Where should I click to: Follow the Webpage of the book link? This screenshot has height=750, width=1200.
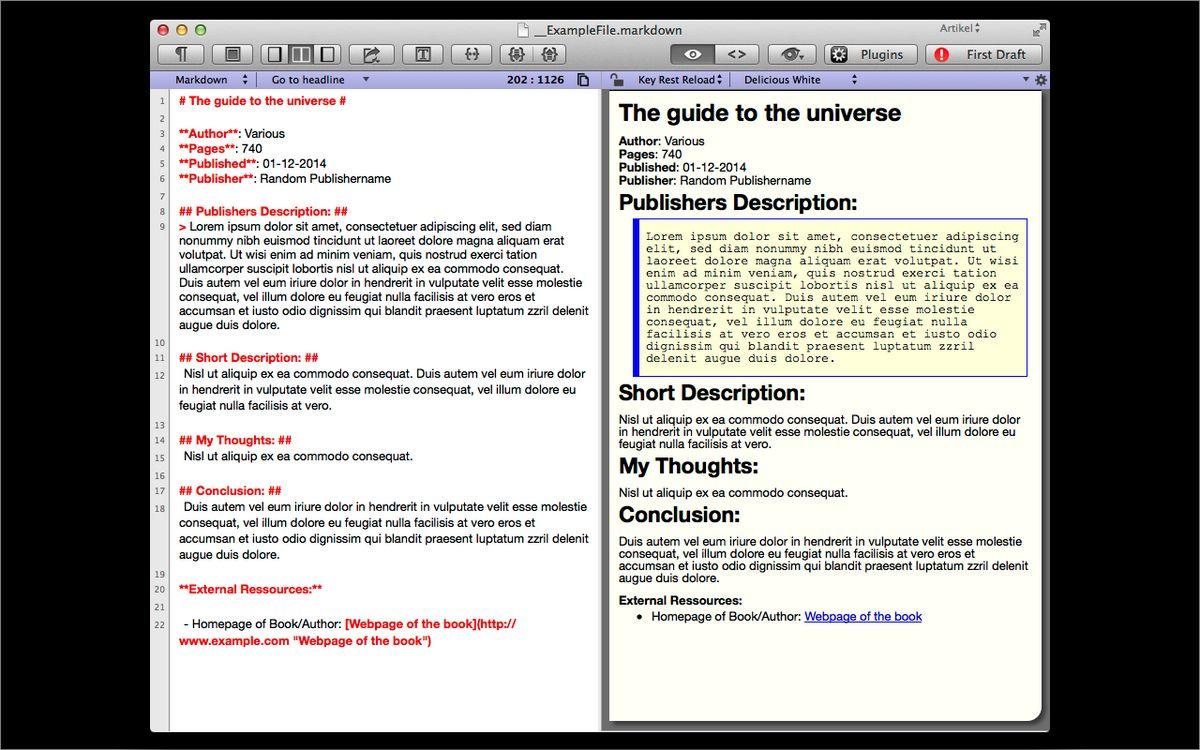(x=863, y=617)
